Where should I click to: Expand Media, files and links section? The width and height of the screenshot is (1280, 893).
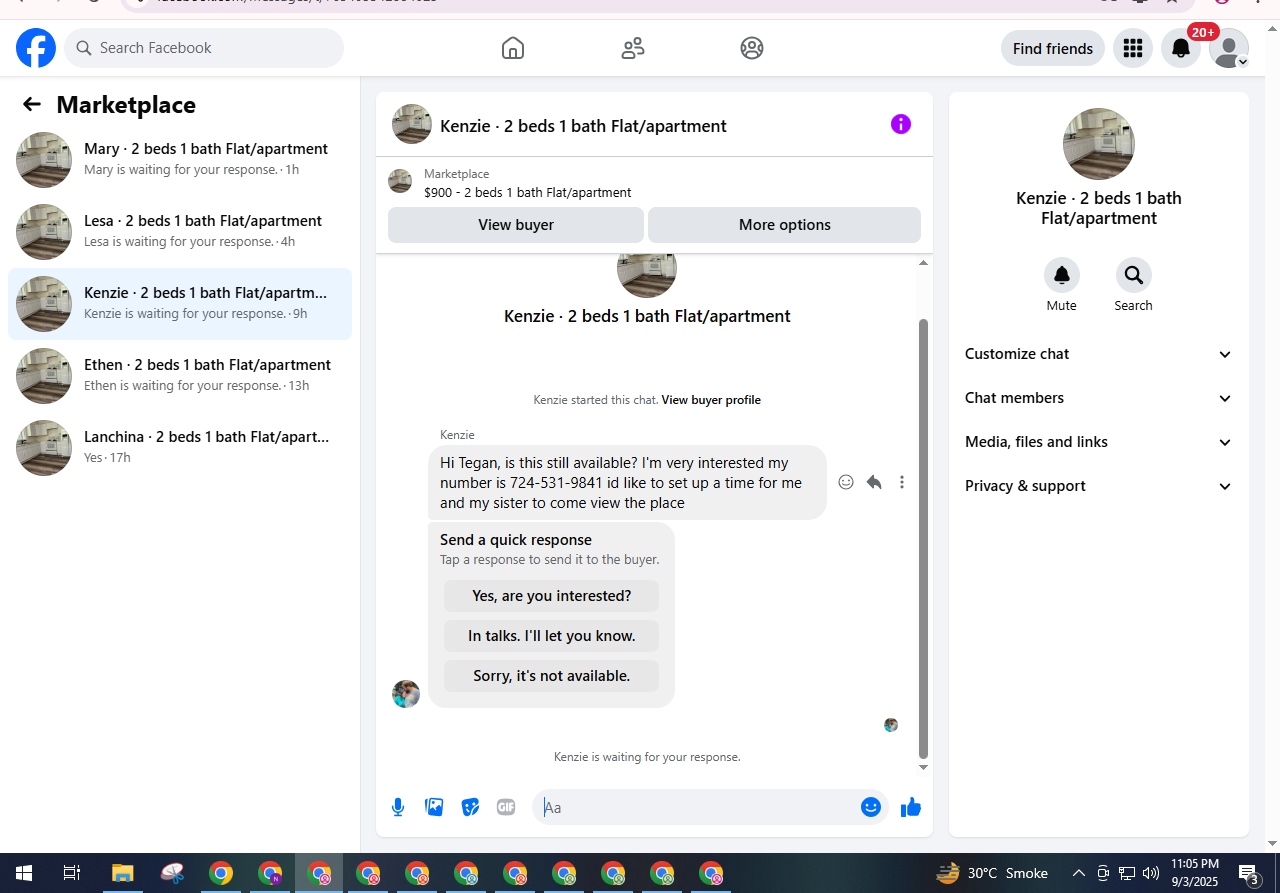(x=1099, y=442)
